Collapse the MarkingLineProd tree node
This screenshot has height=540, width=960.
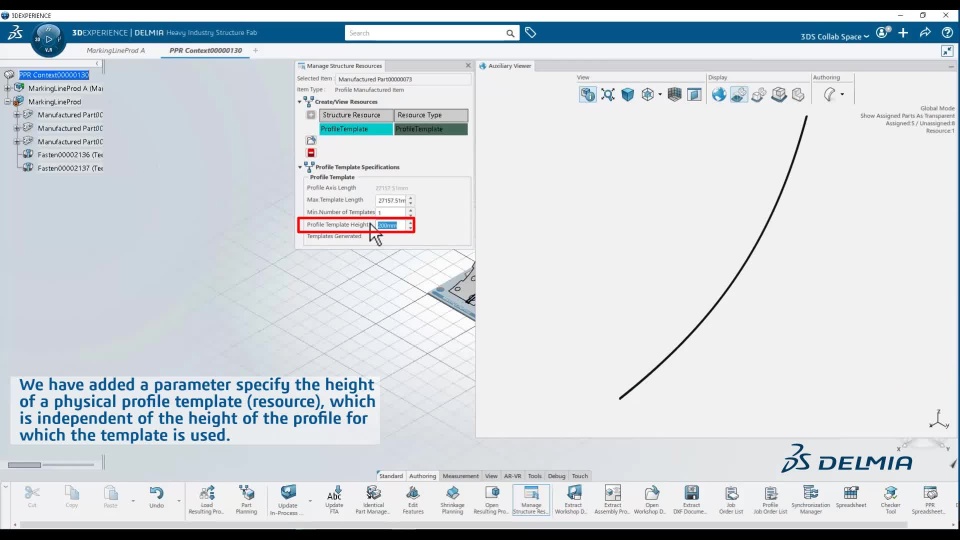coord(8,102)
